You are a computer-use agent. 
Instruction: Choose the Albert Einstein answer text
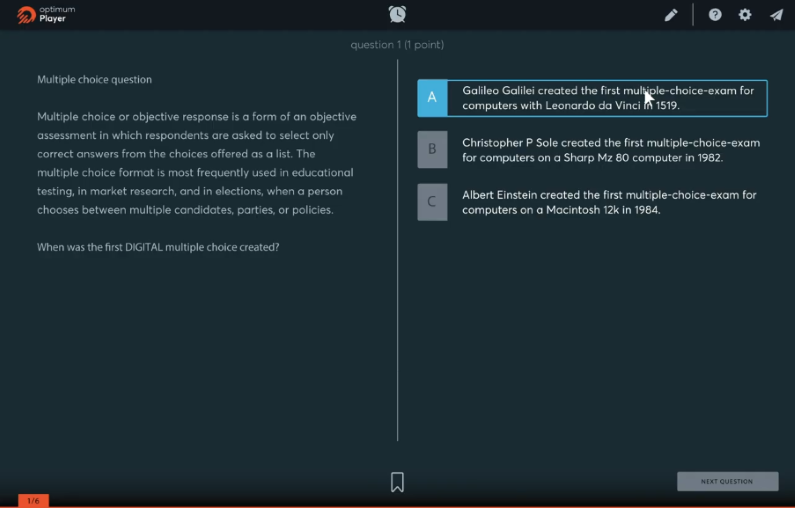(x=608, y=202)
